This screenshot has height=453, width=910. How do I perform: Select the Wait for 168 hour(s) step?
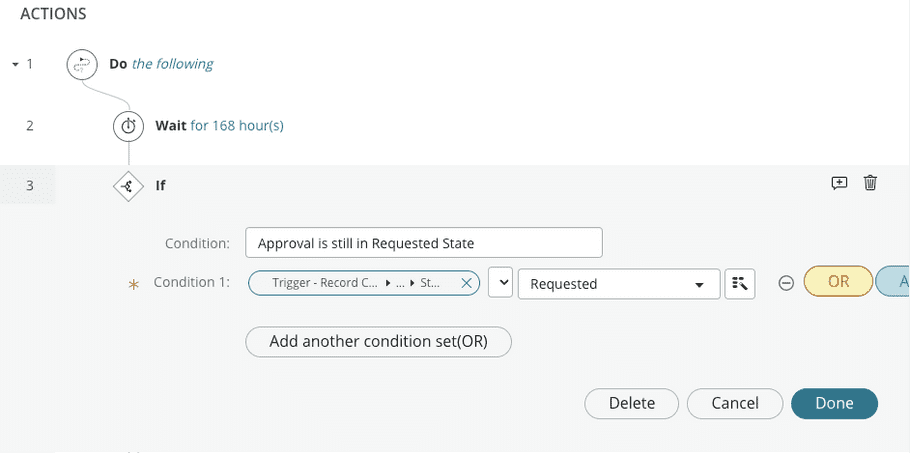[219, 126]
